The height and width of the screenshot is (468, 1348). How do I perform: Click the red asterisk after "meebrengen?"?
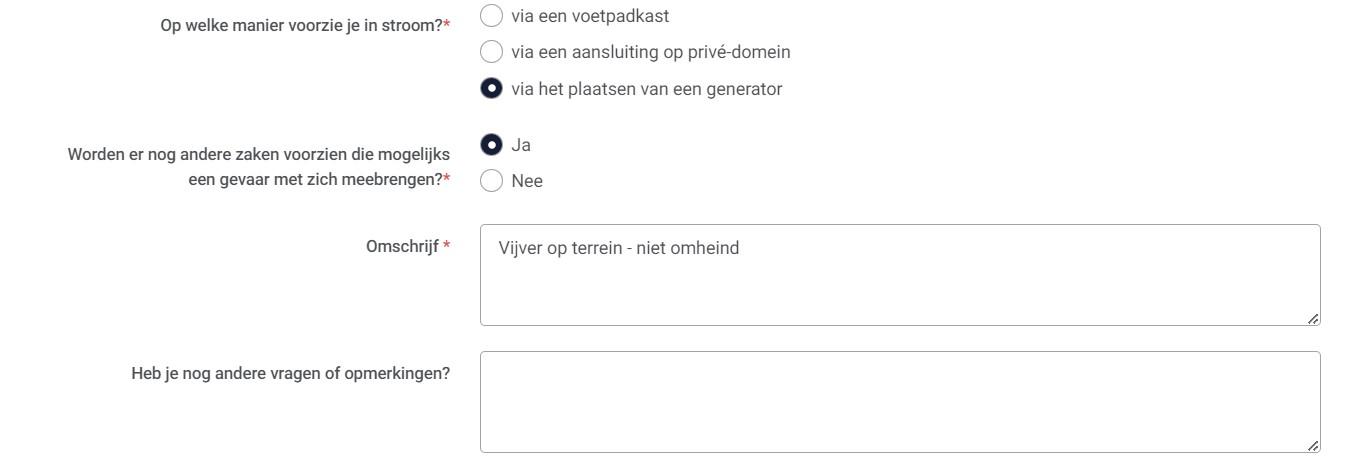(446, 179)
